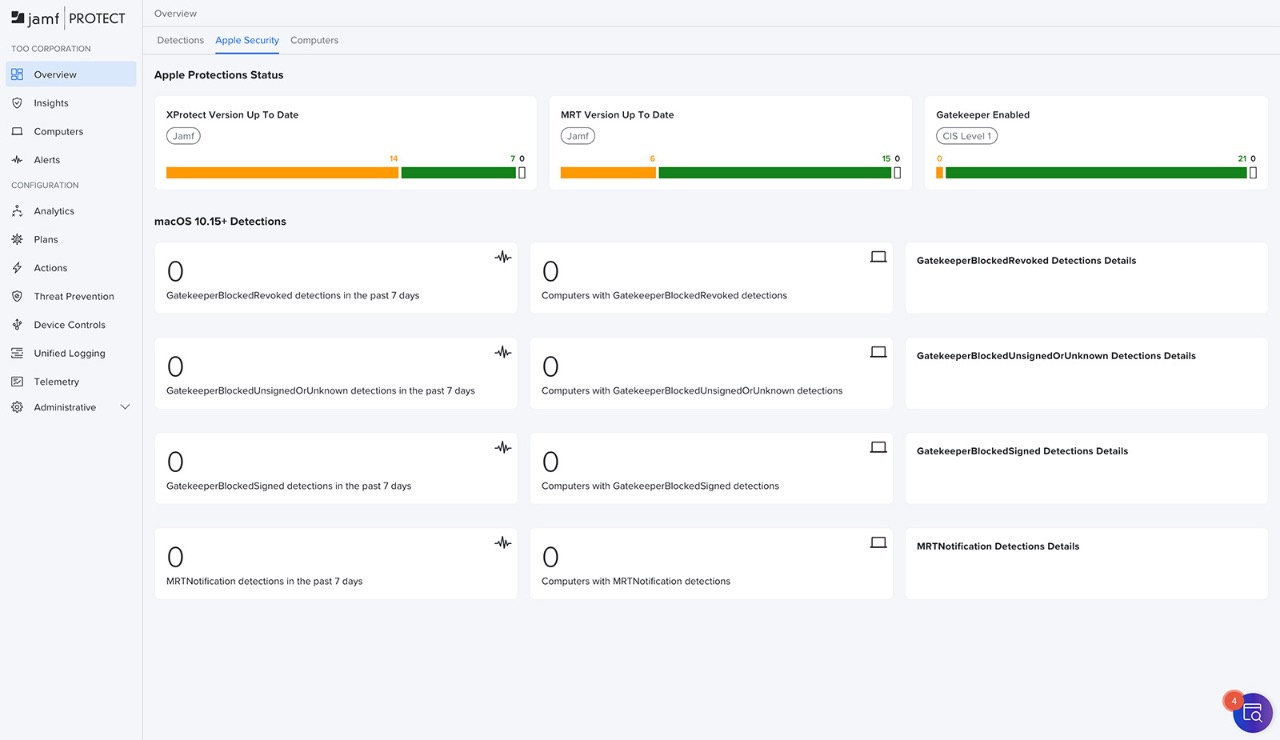Select Apple Security tab
The height and width of the screenshot is (740, 1280).
click(247, 40)
